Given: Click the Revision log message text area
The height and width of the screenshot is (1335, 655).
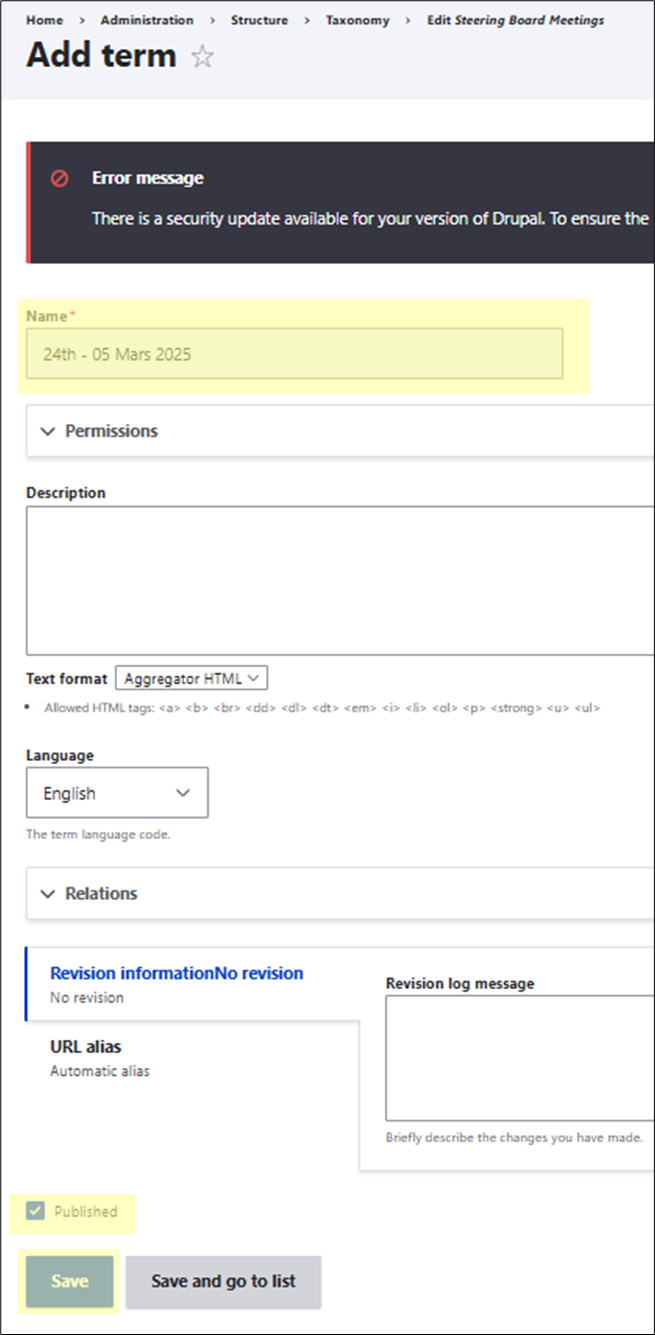Looking at the screenshot, I should tap(520, 1057).
